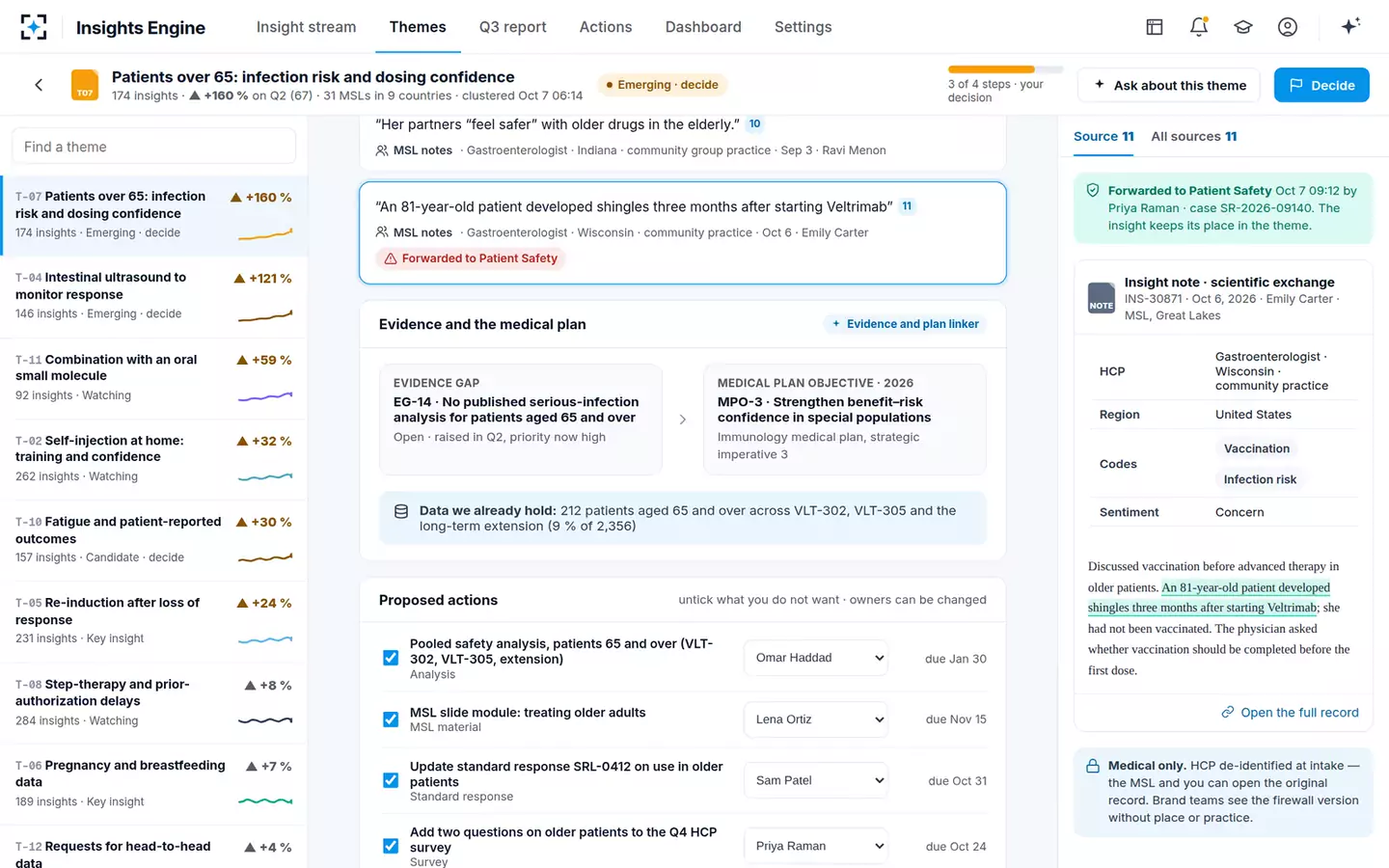Click the lock icon beside Medical only
This screenshot has height=868, width=1389.
tap(1093, 766)
